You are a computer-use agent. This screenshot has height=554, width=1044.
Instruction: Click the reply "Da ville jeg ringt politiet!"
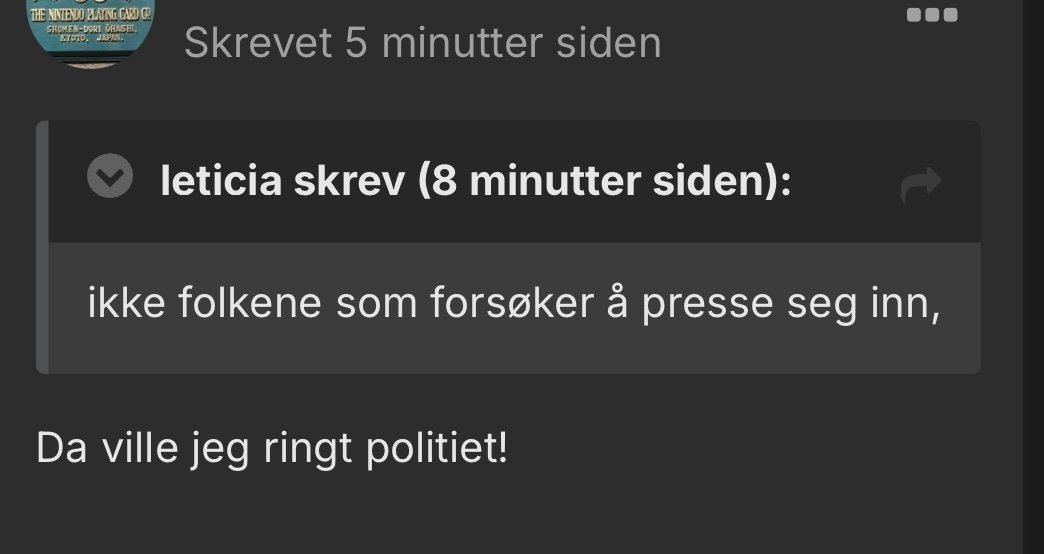click(272, 449)
